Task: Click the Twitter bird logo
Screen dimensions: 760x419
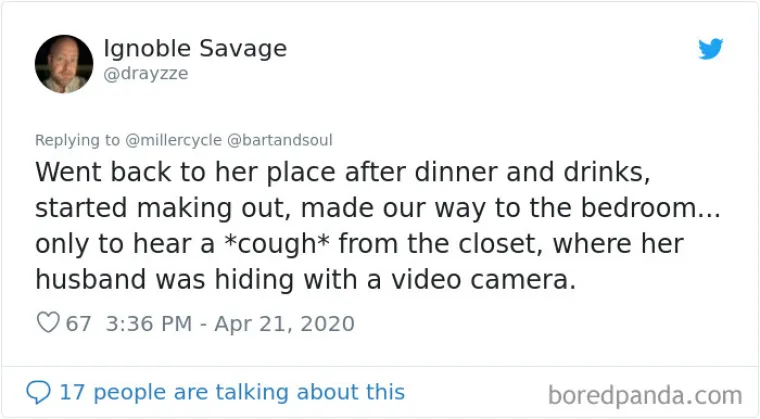Action: (x=711, y=49)
